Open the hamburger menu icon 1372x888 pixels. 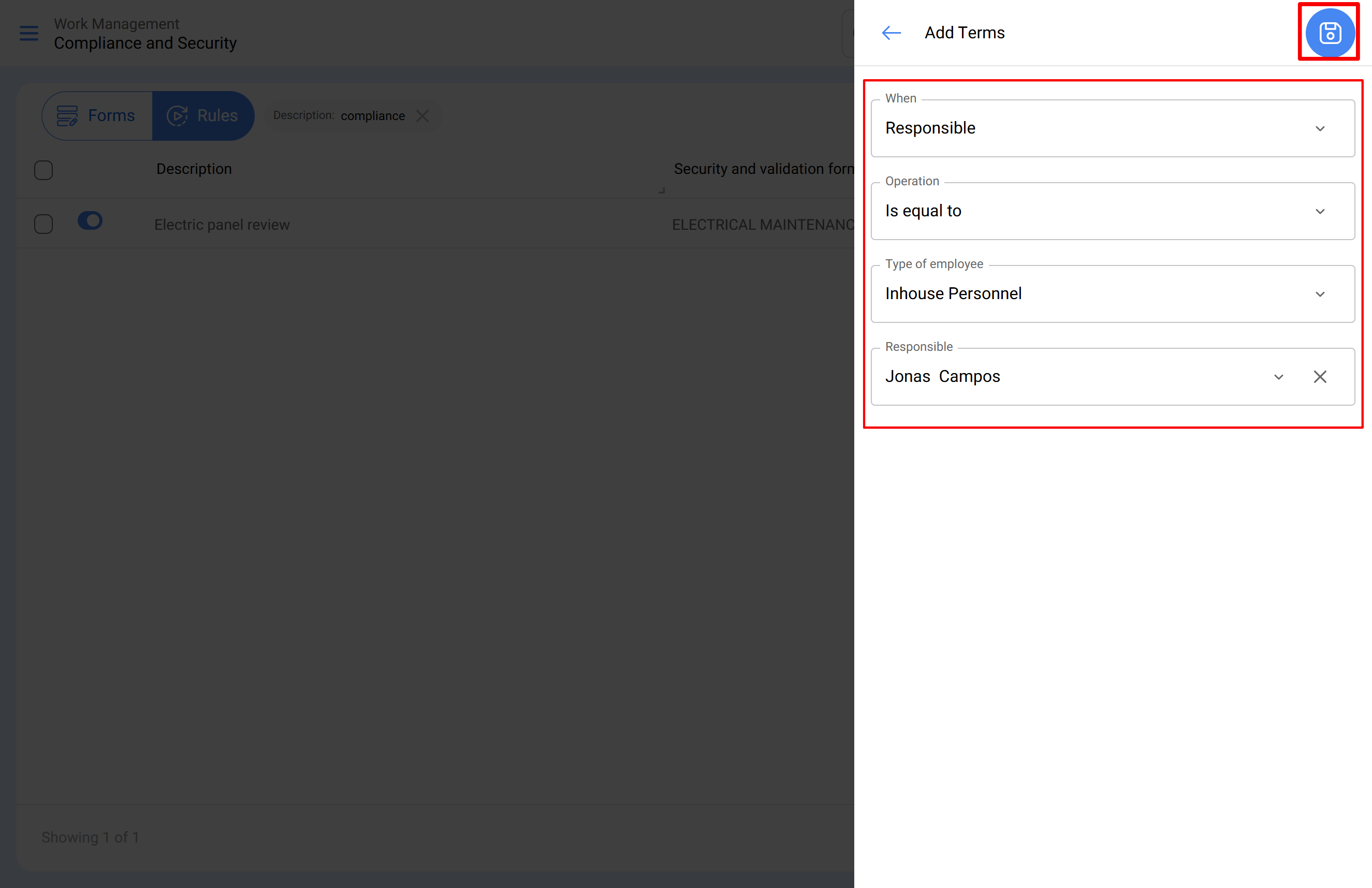click(29, 34)
